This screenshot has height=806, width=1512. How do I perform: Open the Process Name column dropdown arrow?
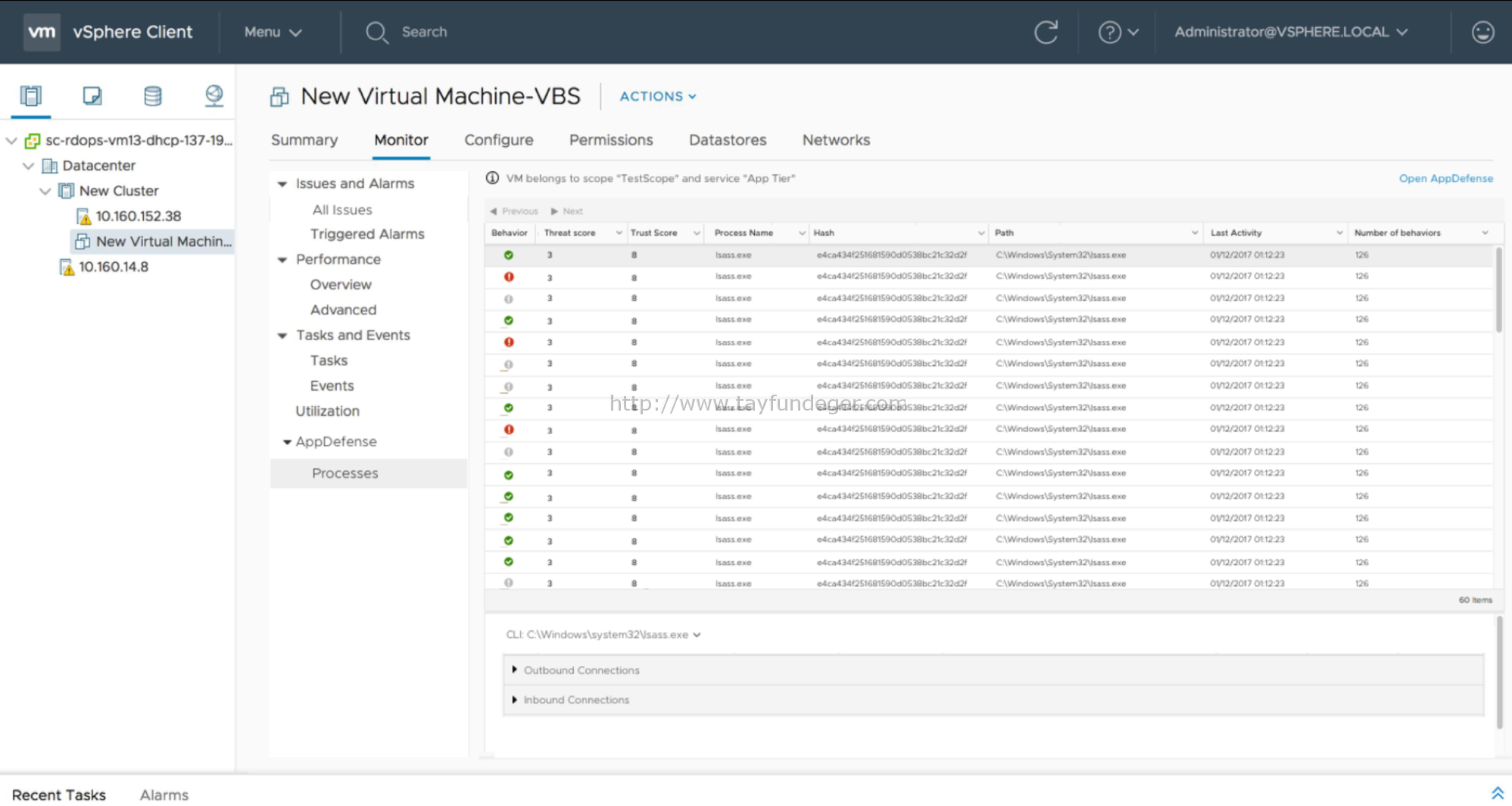(x=802, y=233)
